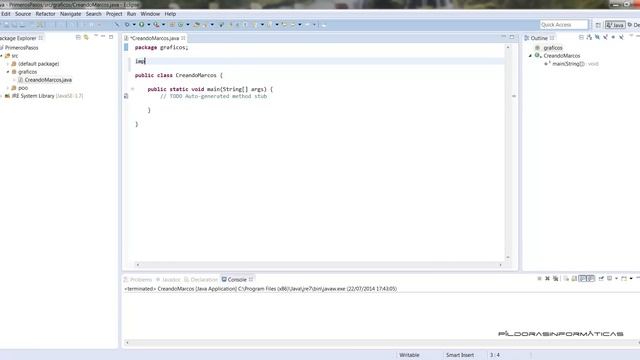Open the Display Selected Console dropdown
Image resolution: width=640 pixels, height=360 pixels.
tap(616, 278)
